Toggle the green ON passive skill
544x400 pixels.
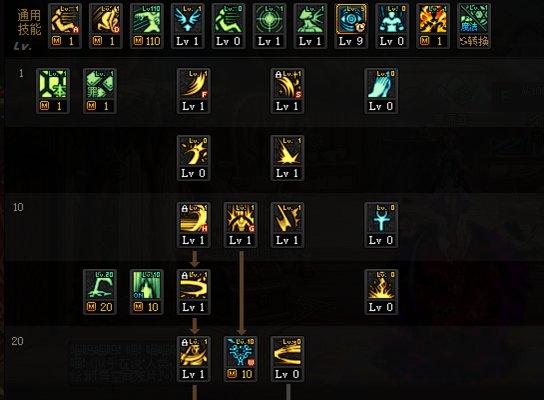click(147, 285)
